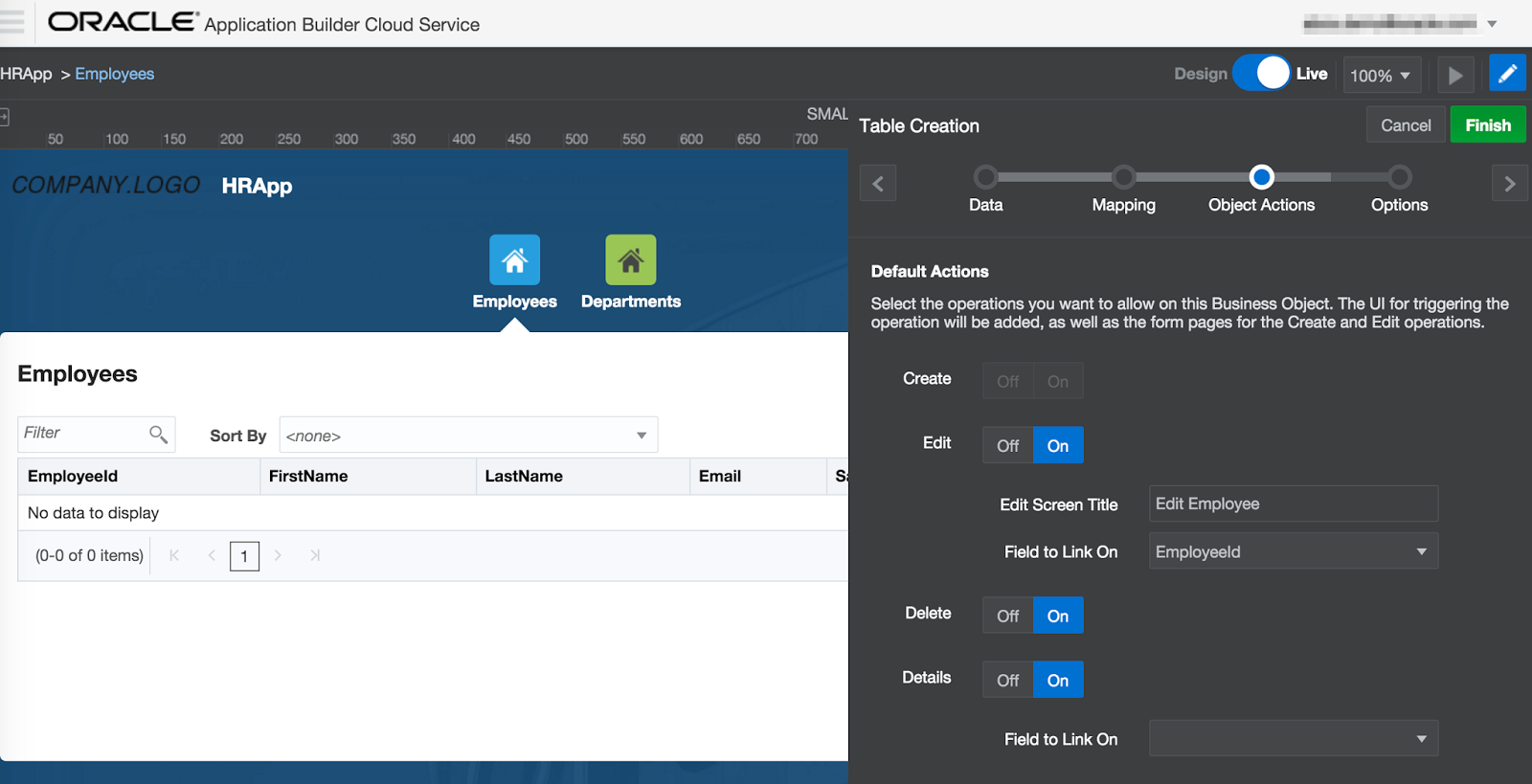Open the Sort By dropdown
This screenshot has width=1532, height=784.
[x=468, y=435]
